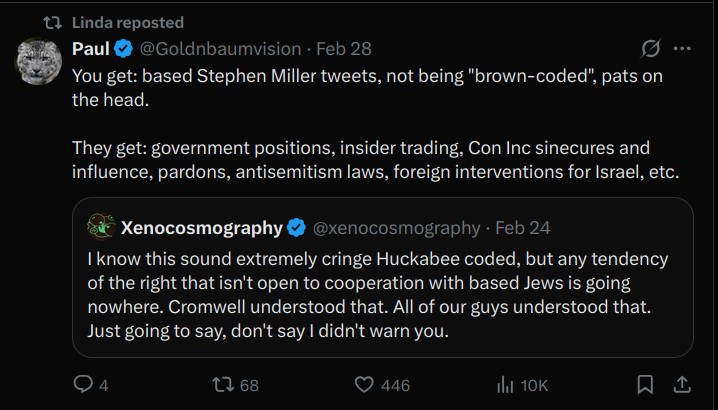Click Paul display name

click(x=91, y=49)
